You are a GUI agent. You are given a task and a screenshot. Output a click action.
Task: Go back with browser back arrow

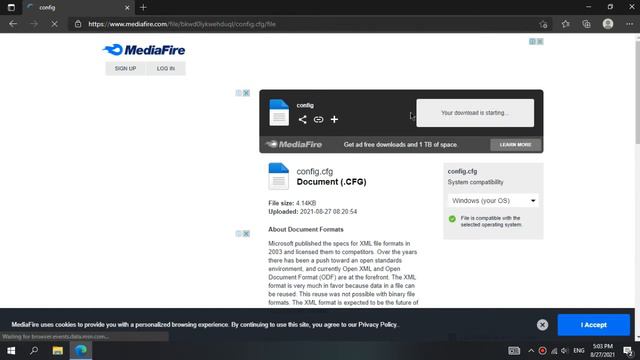click(13, 24)
